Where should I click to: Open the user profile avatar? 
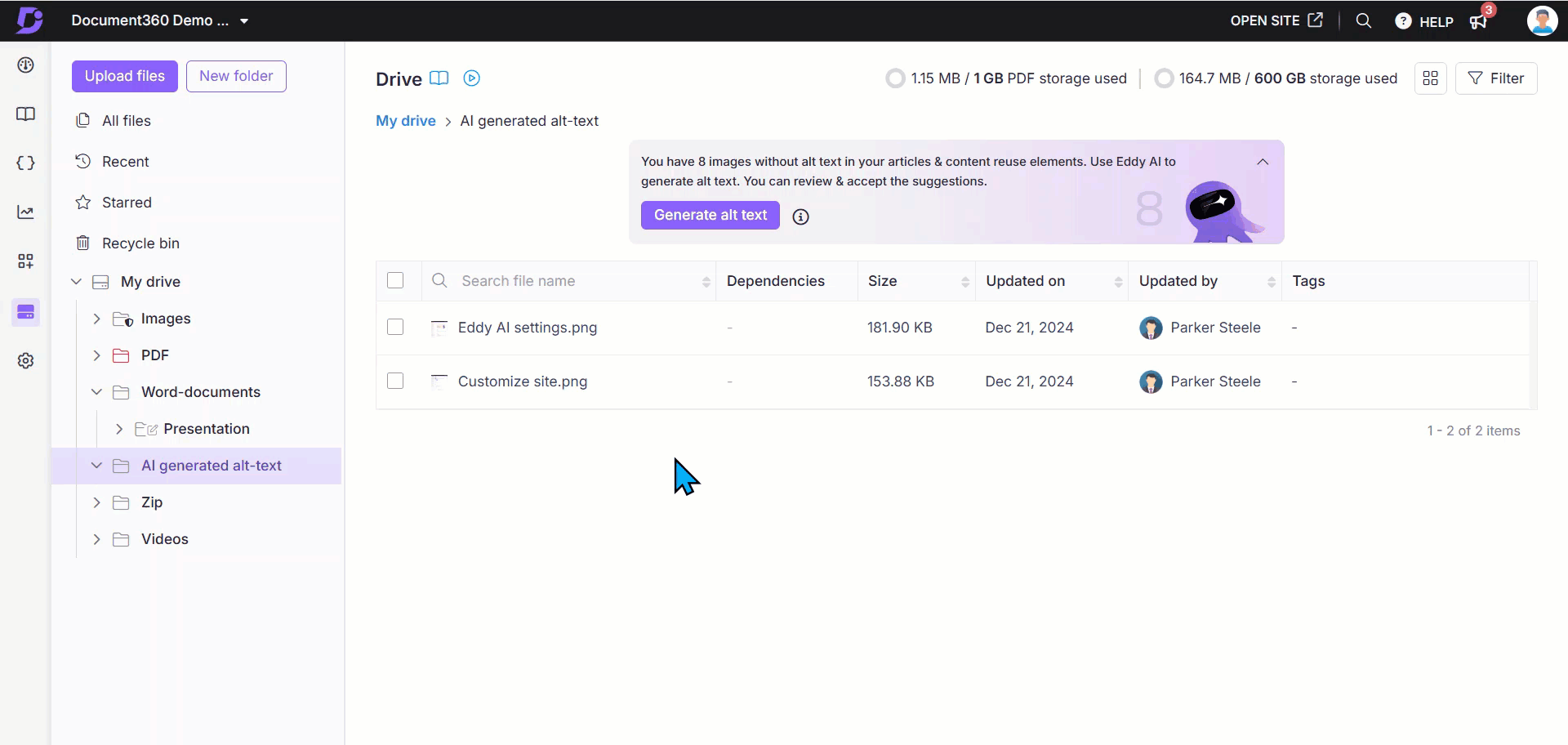click(x=1542, y=20)
